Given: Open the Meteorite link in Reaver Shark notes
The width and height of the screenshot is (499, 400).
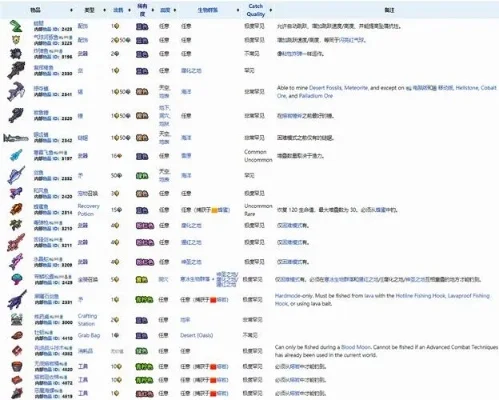Looking at the screenshot, I should 356,88.
